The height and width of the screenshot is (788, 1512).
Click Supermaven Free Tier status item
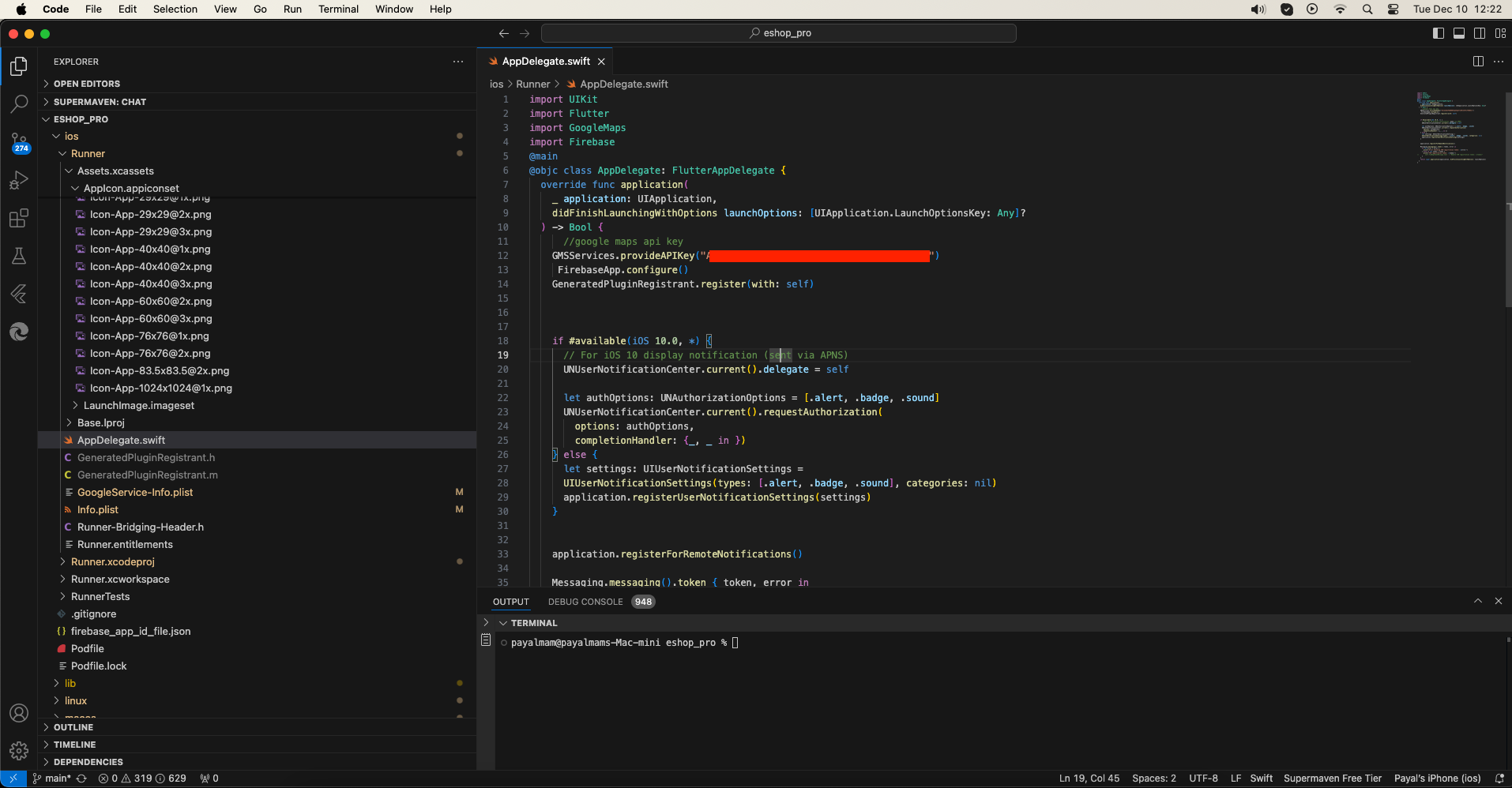click(x=1333, y=779)
